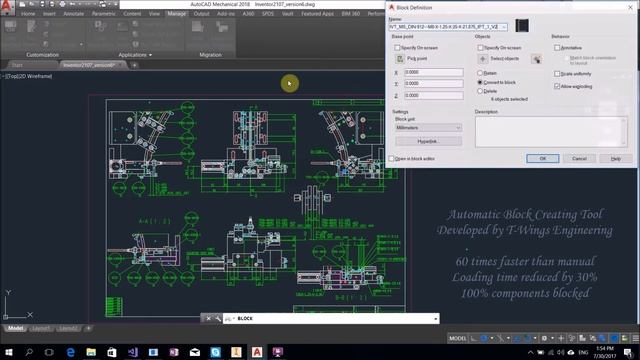This screenshot has width=640, height=360.
Task: Click the CUI icon in Customization panel
Action: click(x=10, y=27)
